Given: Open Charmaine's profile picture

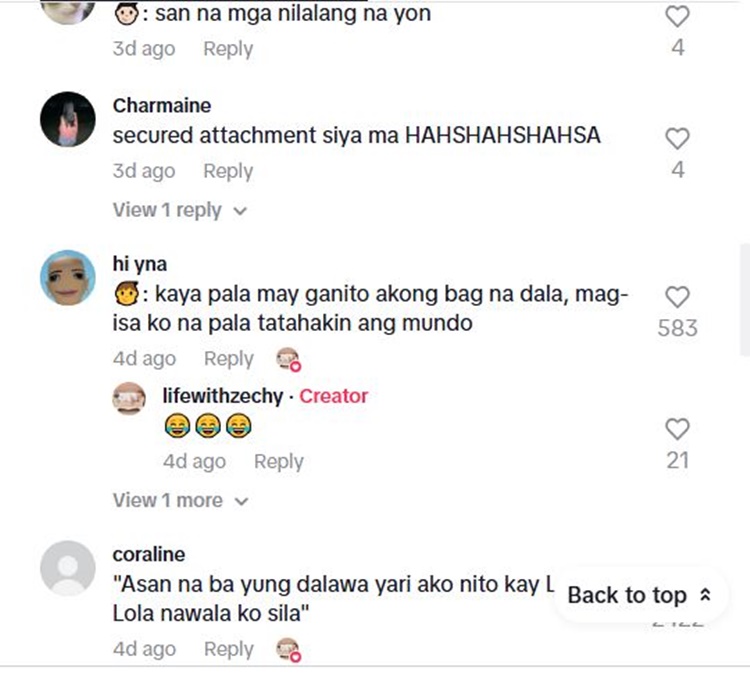Looking at the screenshot, I should click(x=68, y=119).
